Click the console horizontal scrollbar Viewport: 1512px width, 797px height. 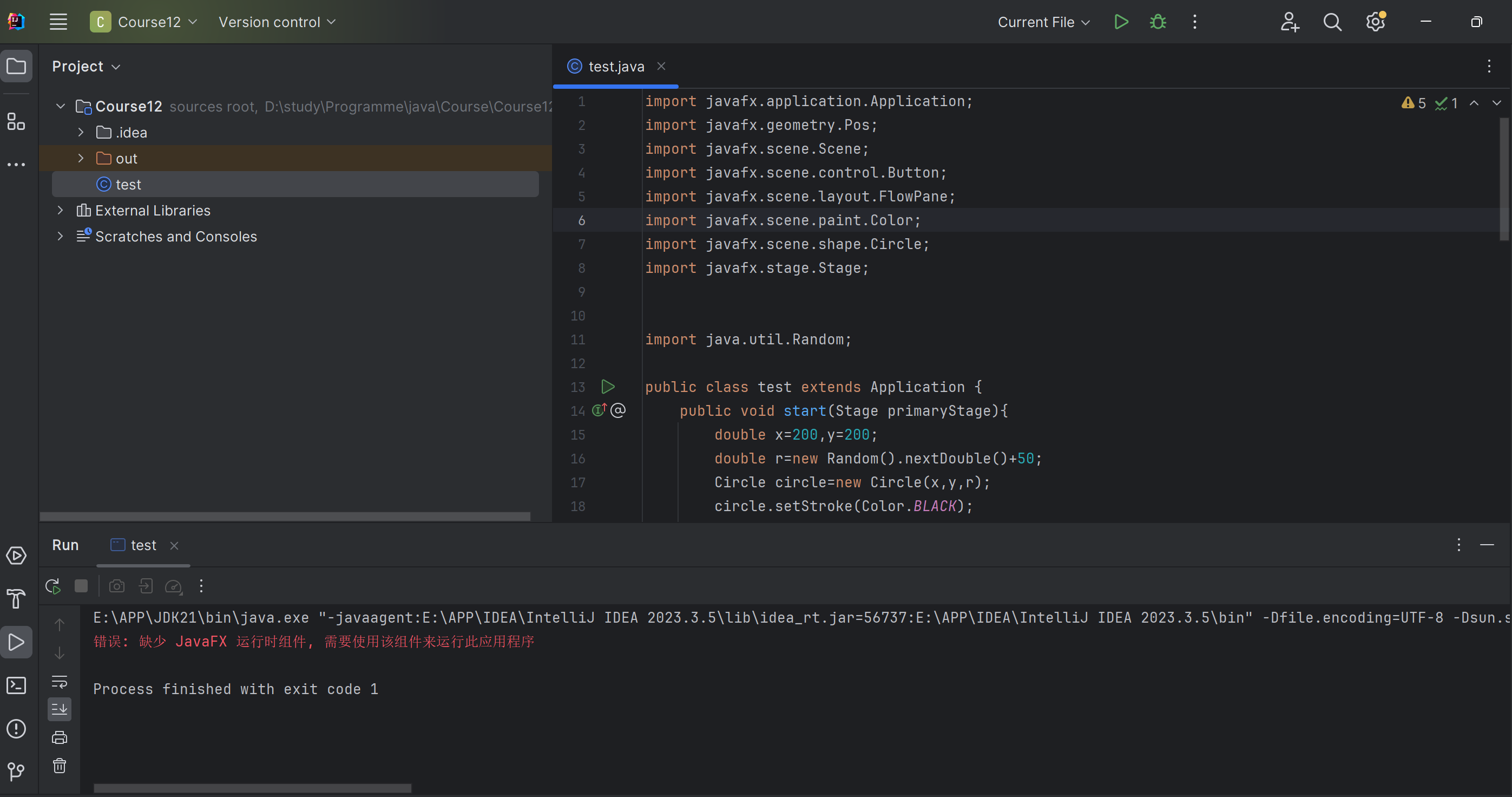252,788
